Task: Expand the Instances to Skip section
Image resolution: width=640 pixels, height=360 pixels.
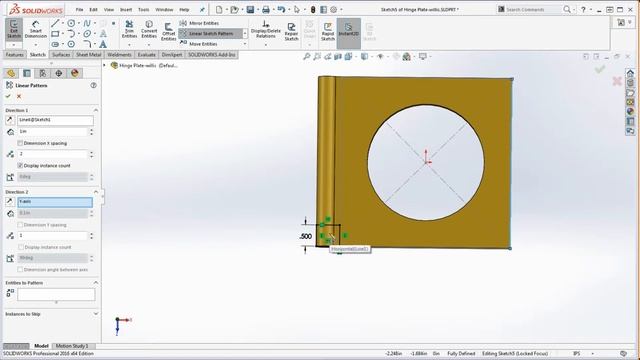Action: pos(96,314)
